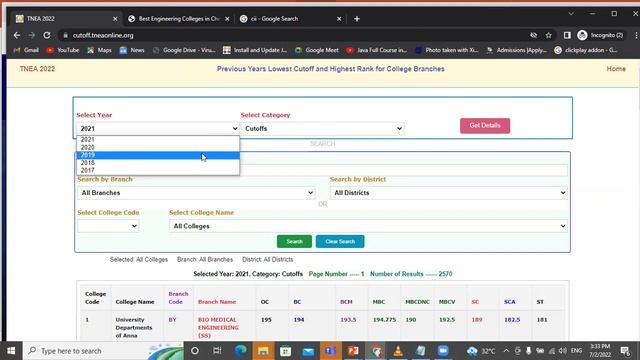Click the Get Details button
Viewport: 640px width, 360px height.
click(485, 126)
